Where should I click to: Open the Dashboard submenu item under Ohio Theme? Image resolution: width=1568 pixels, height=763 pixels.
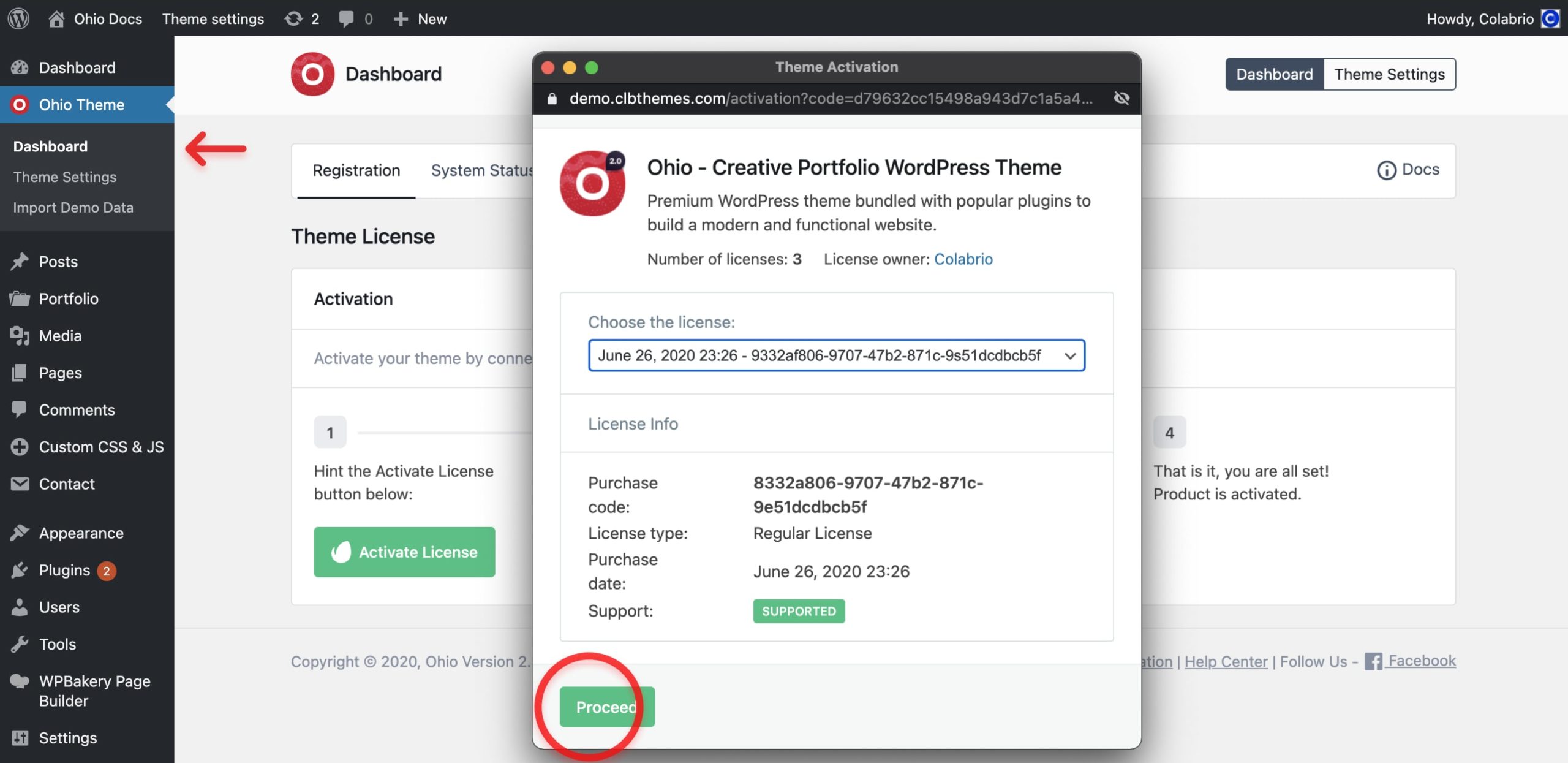50,146
